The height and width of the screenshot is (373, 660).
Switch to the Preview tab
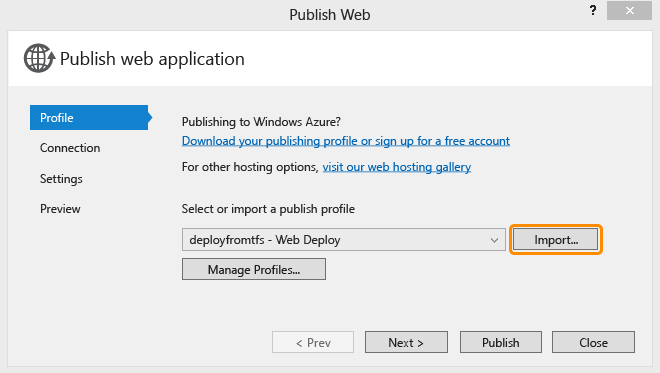[x=60, y=209]
